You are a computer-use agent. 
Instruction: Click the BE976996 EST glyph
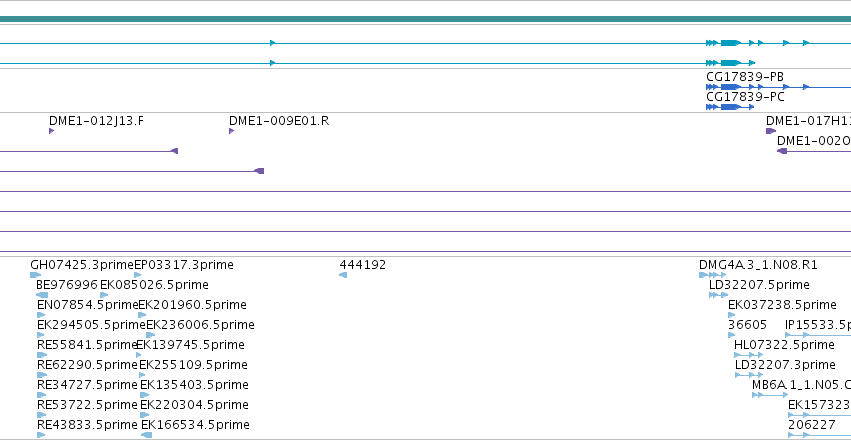coord(42,295)
